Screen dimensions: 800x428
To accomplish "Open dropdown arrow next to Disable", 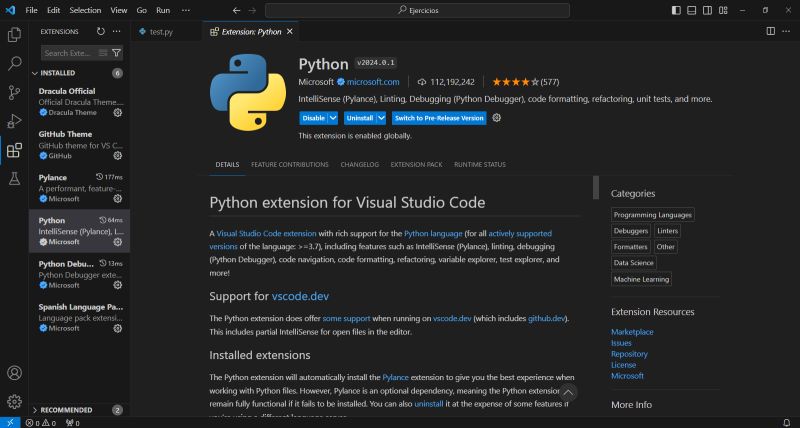I will [x=333, y=118].
